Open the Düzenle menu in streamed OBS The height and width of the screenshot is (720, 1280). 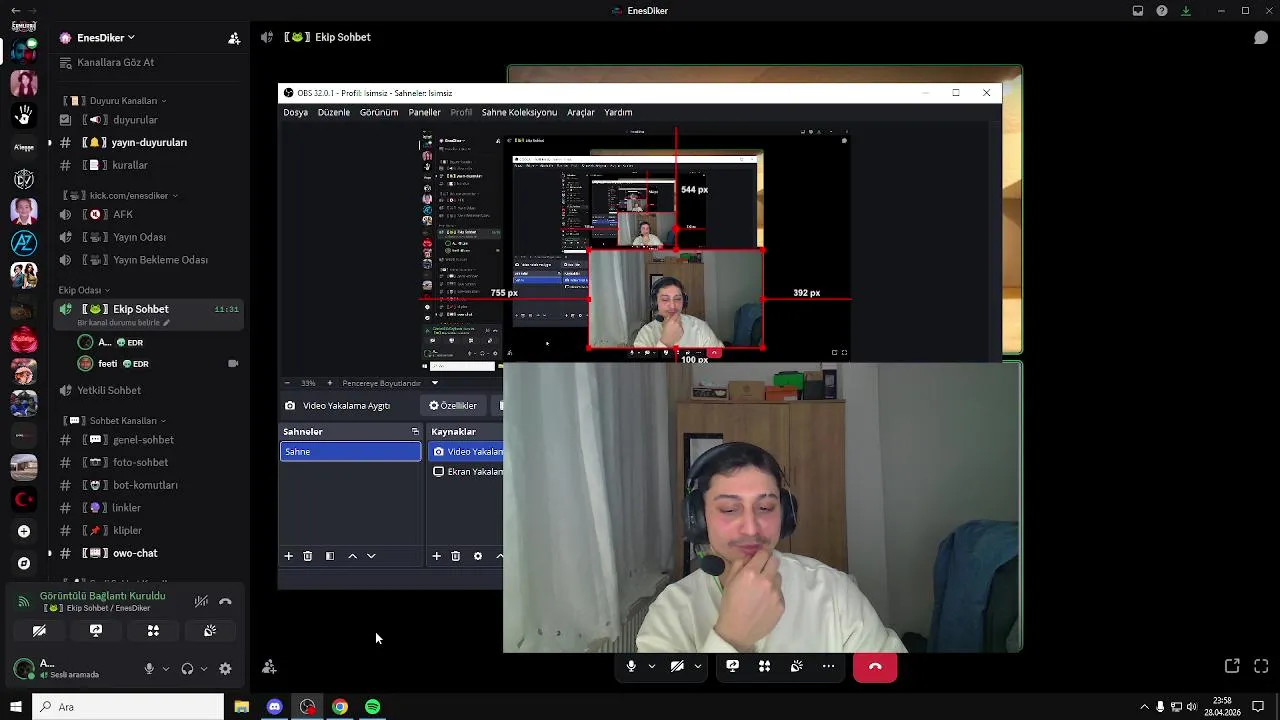334,112
